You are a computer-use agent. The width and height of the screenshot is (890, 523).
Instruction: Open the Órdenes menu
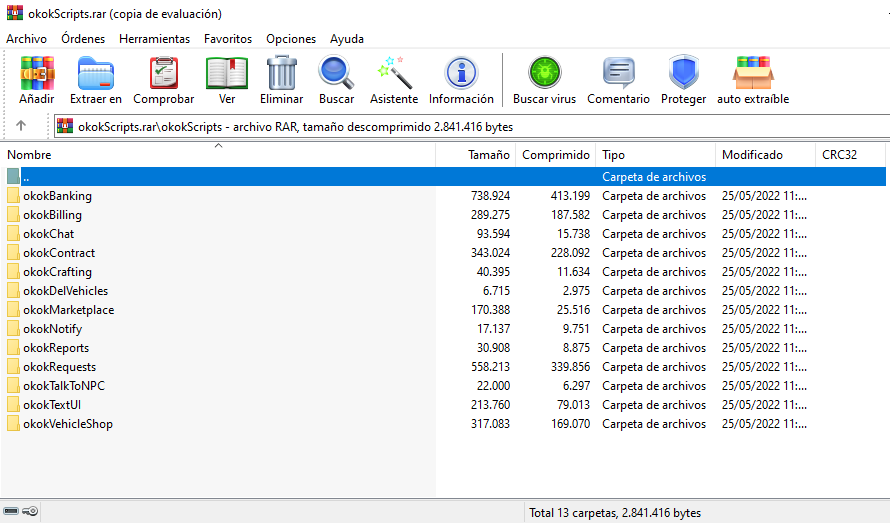point(83,39)
